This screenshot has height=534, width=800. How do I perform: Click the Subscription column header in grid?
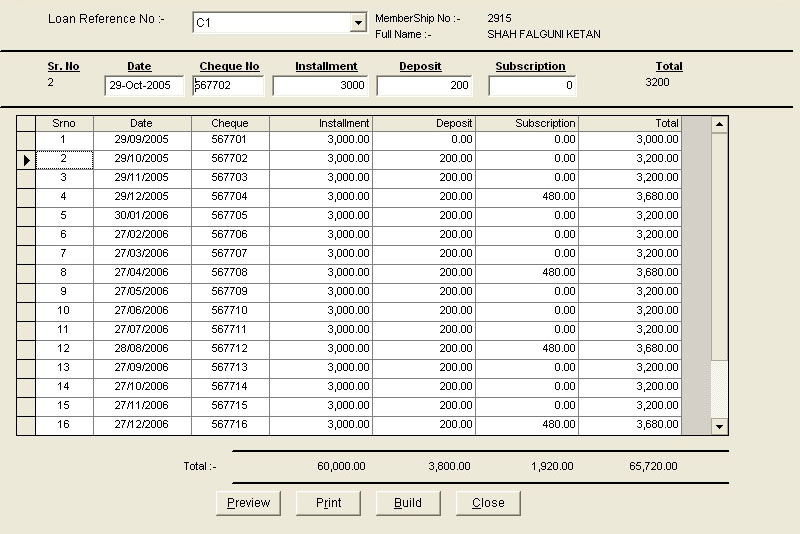[526, 123]
